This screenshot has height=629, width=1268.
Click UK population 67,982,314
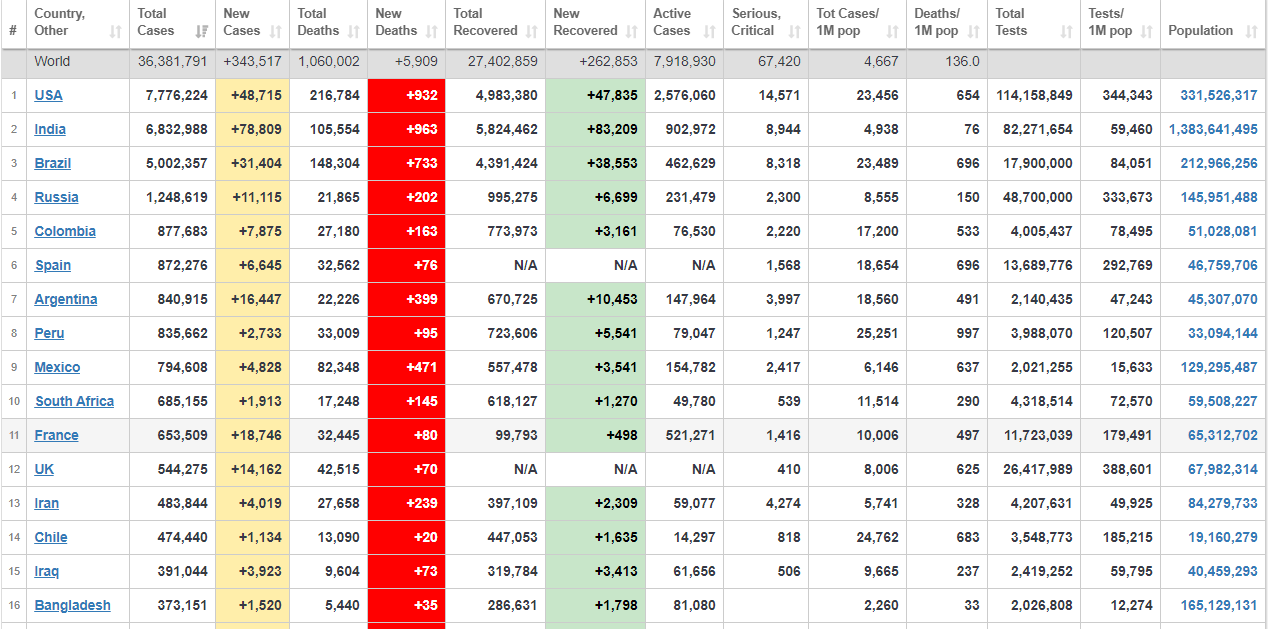[1223, 469]
